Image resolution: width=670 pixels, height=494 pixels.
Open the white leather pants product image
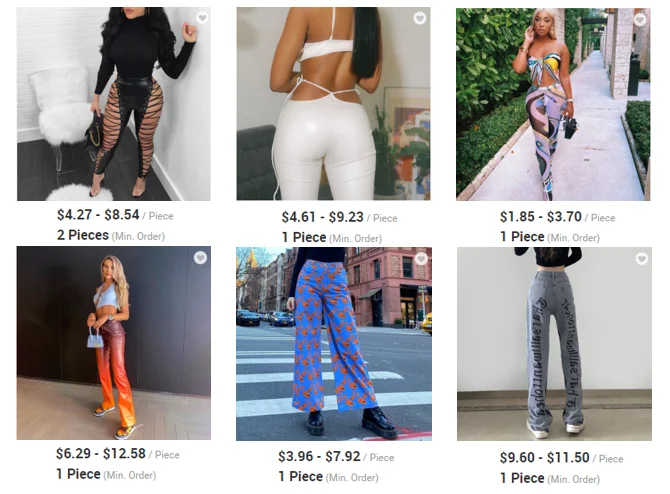333,104
